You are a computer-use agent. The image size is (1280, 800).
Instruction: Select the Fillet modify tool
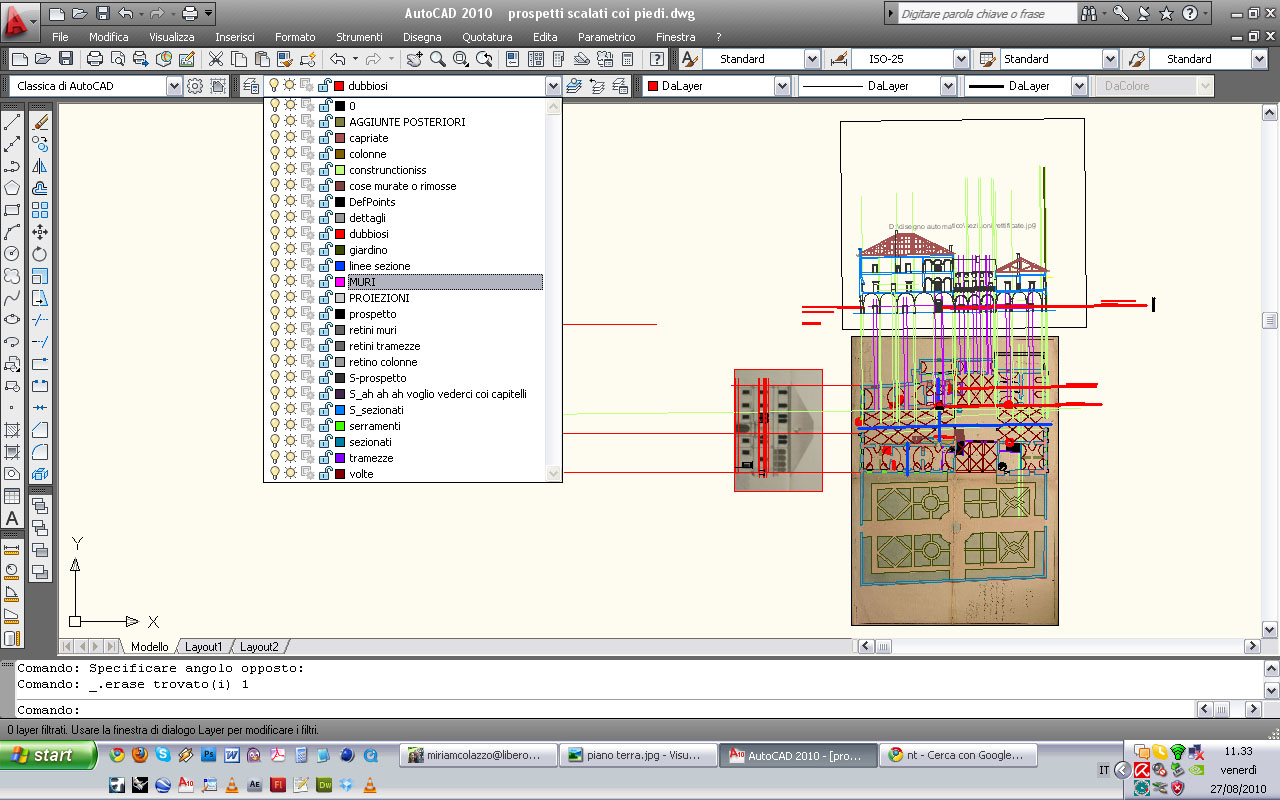click(40, 452)
